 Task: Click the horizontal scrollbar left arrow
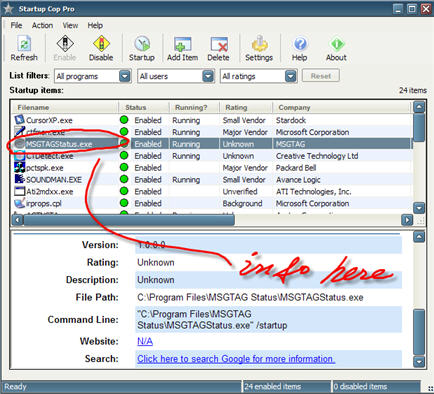coord(17,220)
